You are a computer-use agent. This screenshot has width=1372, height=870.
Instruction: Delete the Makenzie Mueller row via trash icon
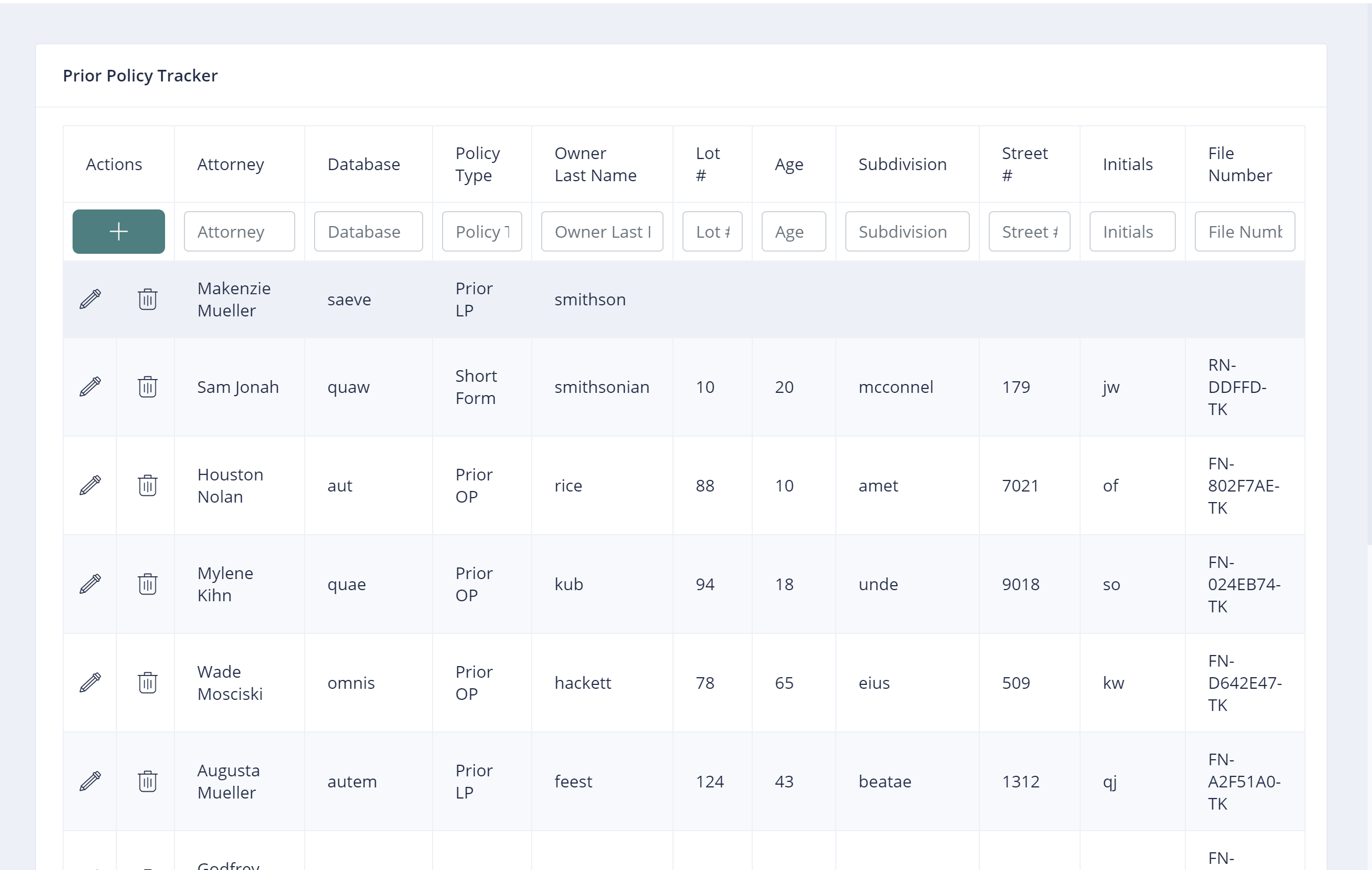(x=147, y=299)
